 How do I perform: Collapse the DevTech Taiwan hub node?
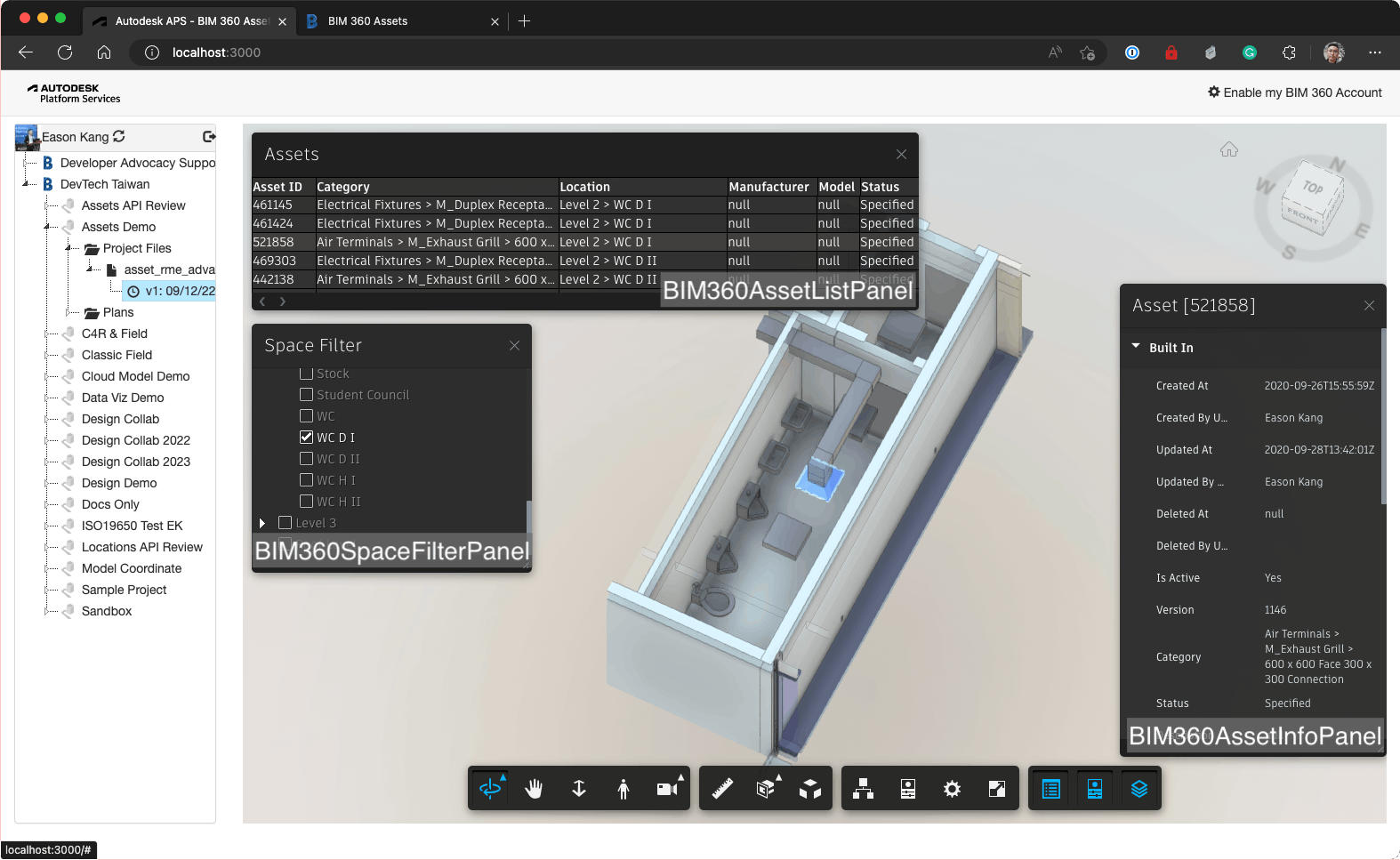coord(26,184)
